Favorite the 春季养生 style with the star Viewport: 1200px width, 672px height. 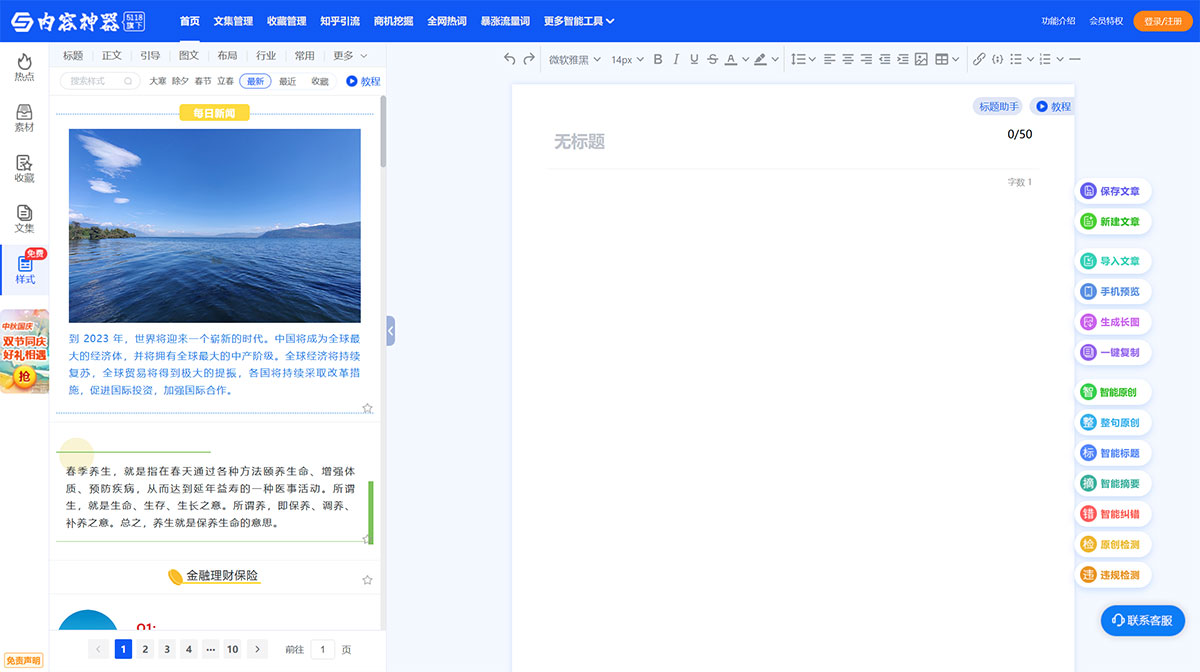[x=367, y=538]
